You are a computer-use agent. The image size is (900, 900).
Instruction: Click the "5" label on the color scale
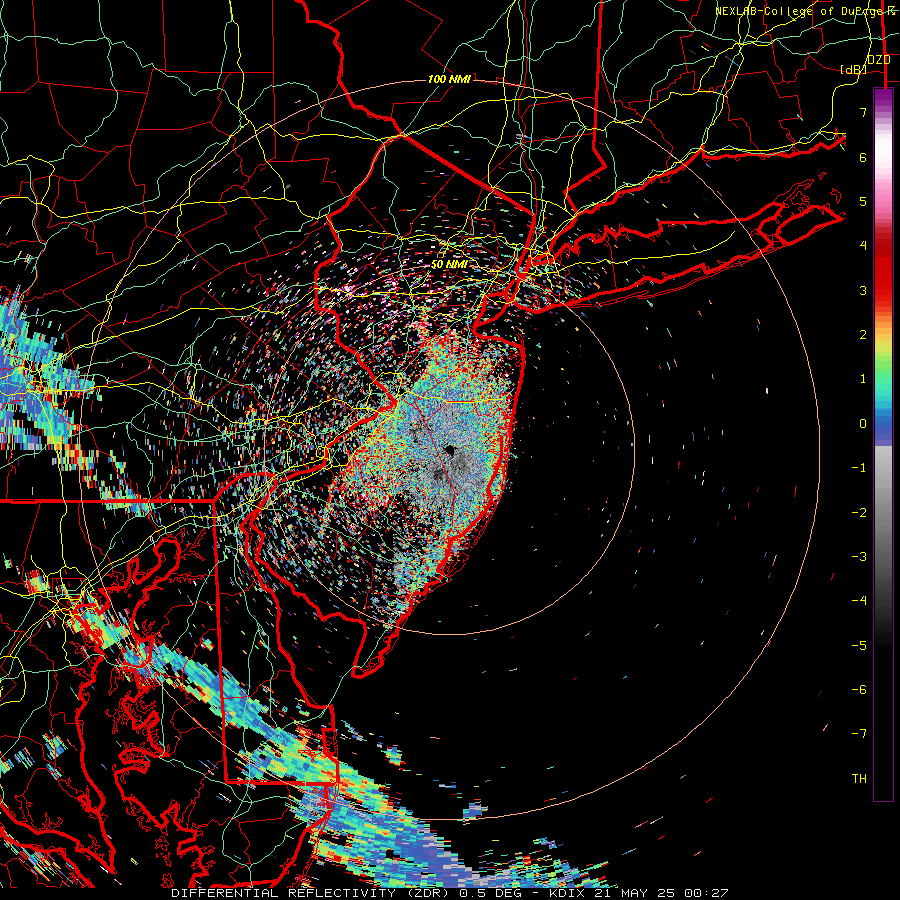(863, 201)
